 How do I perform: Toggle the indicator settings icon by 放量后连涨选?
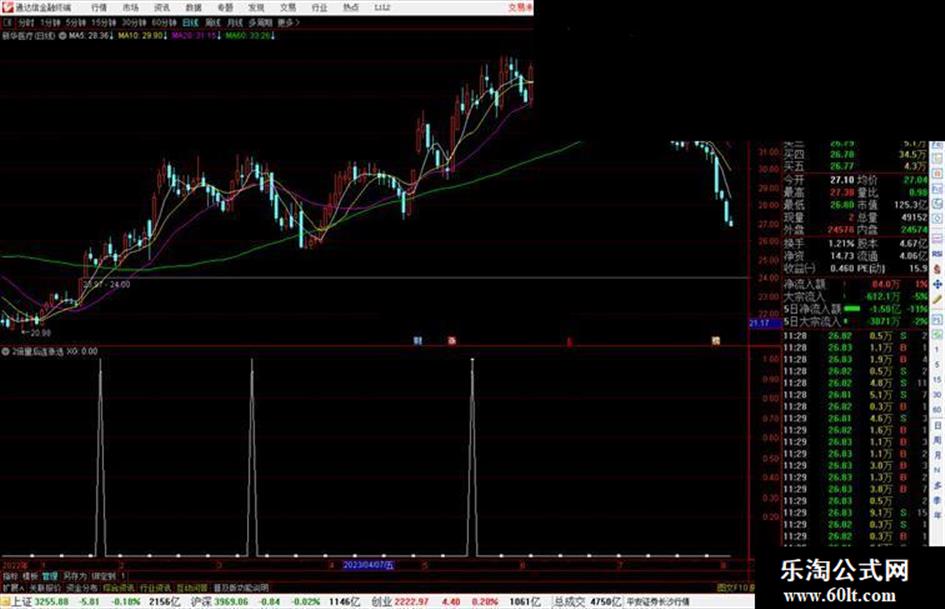[x=5, y=351]
